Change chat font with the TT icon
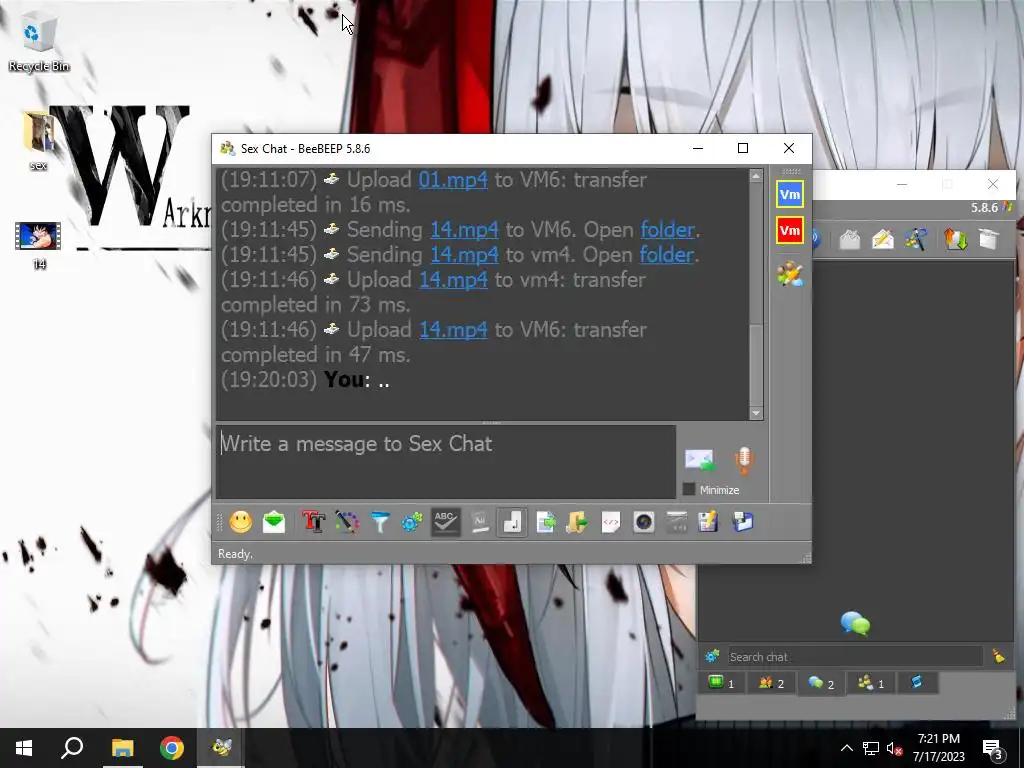This screenshot has width=1024, height=768. [x=313, y=522]
